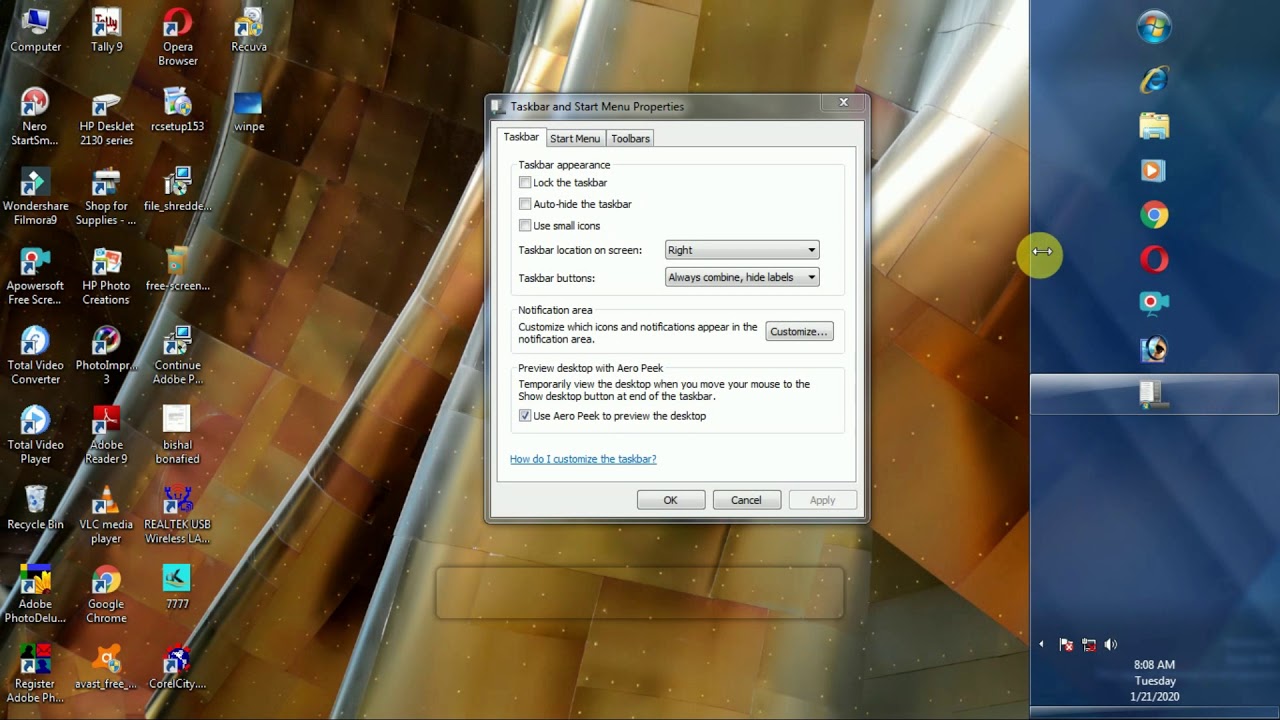Show hidden notification area icons

coord(1041,645)
